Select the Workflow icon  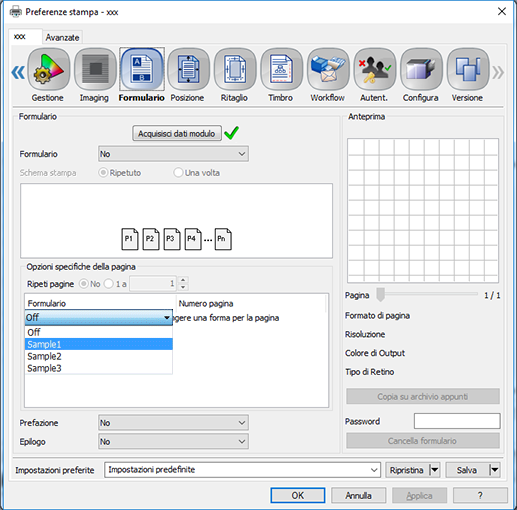click(328, 69)
